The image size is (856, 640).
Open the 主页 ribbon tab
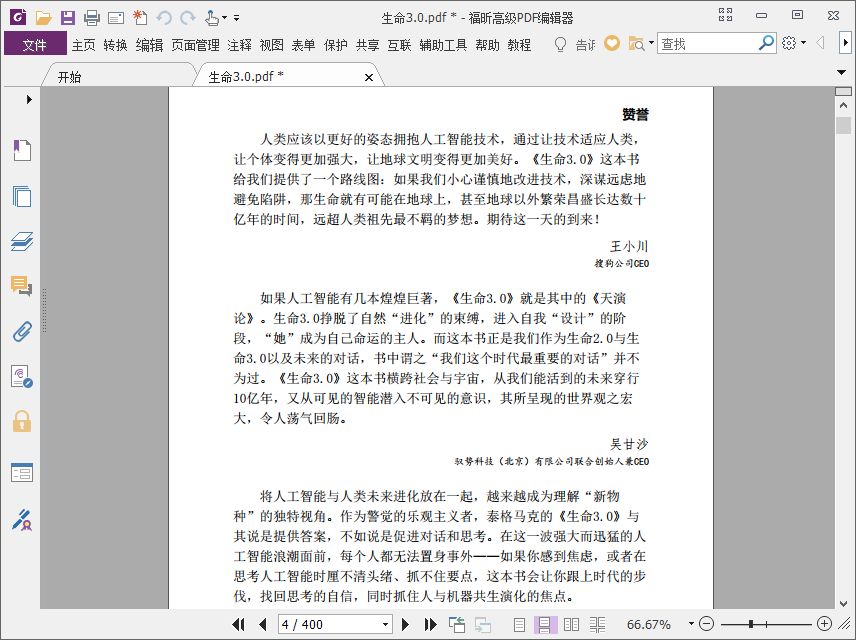pyautogui.click(x=84, y=45)
